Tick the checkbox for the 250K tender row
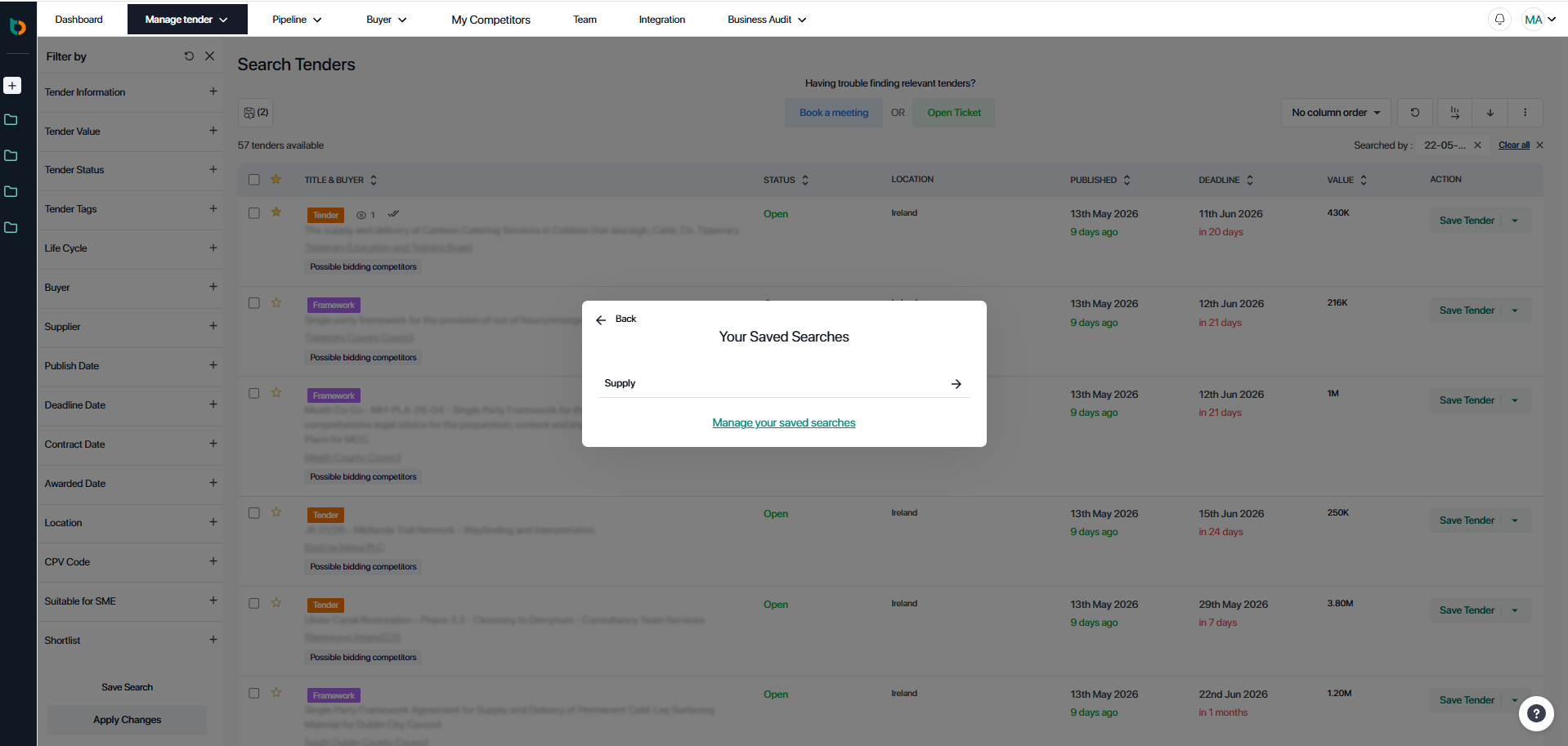The height and width of the screenshot is (746, 1568). 254,513
